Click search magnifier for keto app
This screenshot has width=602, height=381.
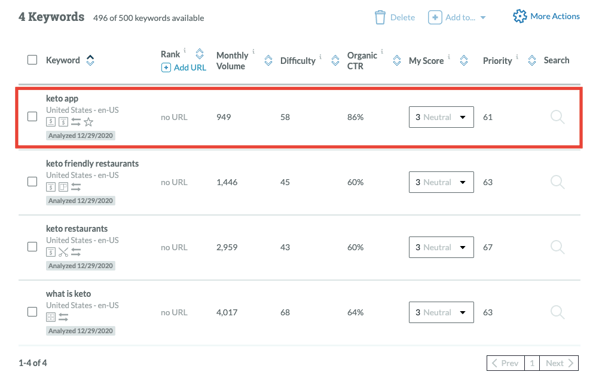pyautogui.click(x=557, y=117)
